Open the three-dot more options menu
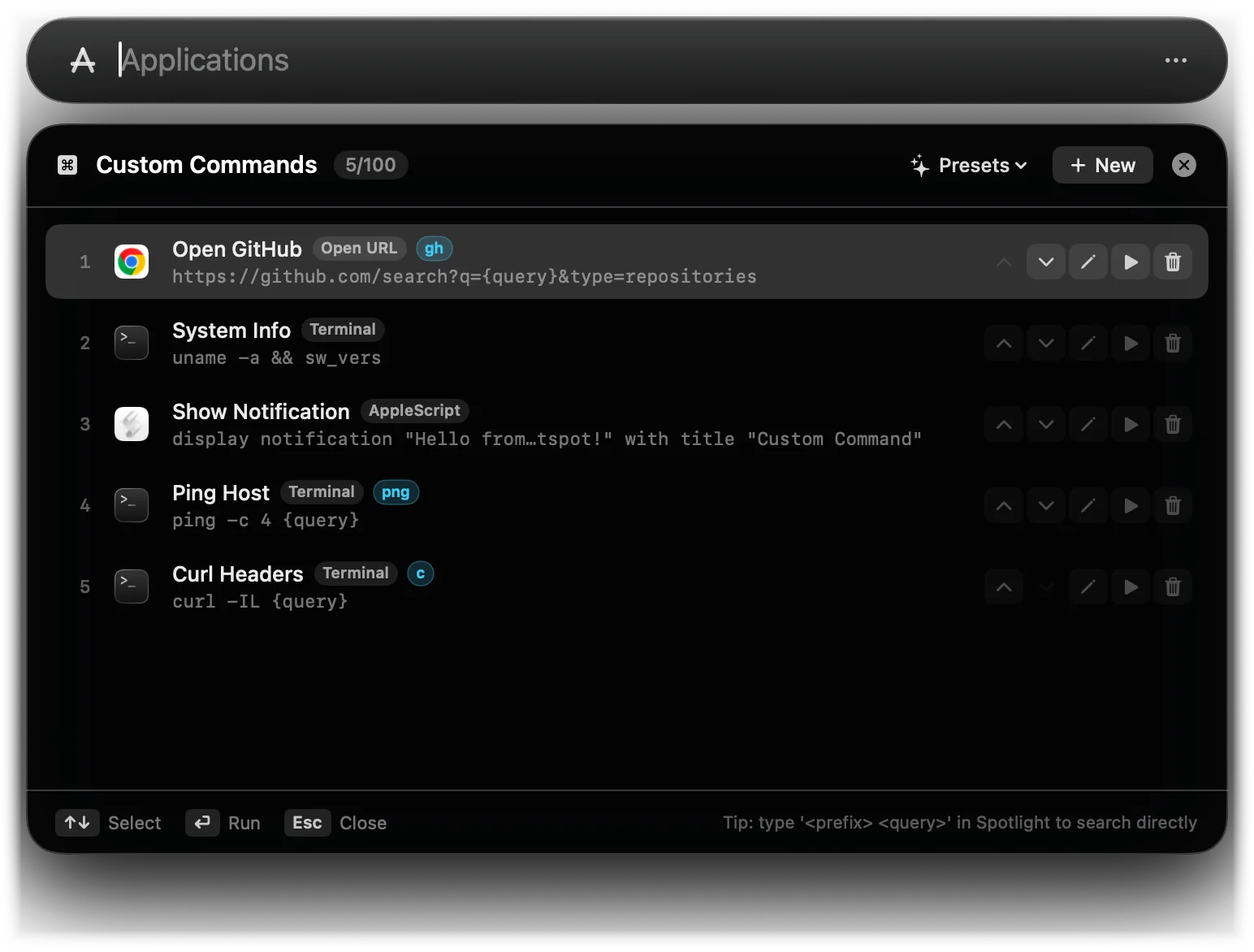The width and height of the screenshot is (1254, 952). point(1175,60)
